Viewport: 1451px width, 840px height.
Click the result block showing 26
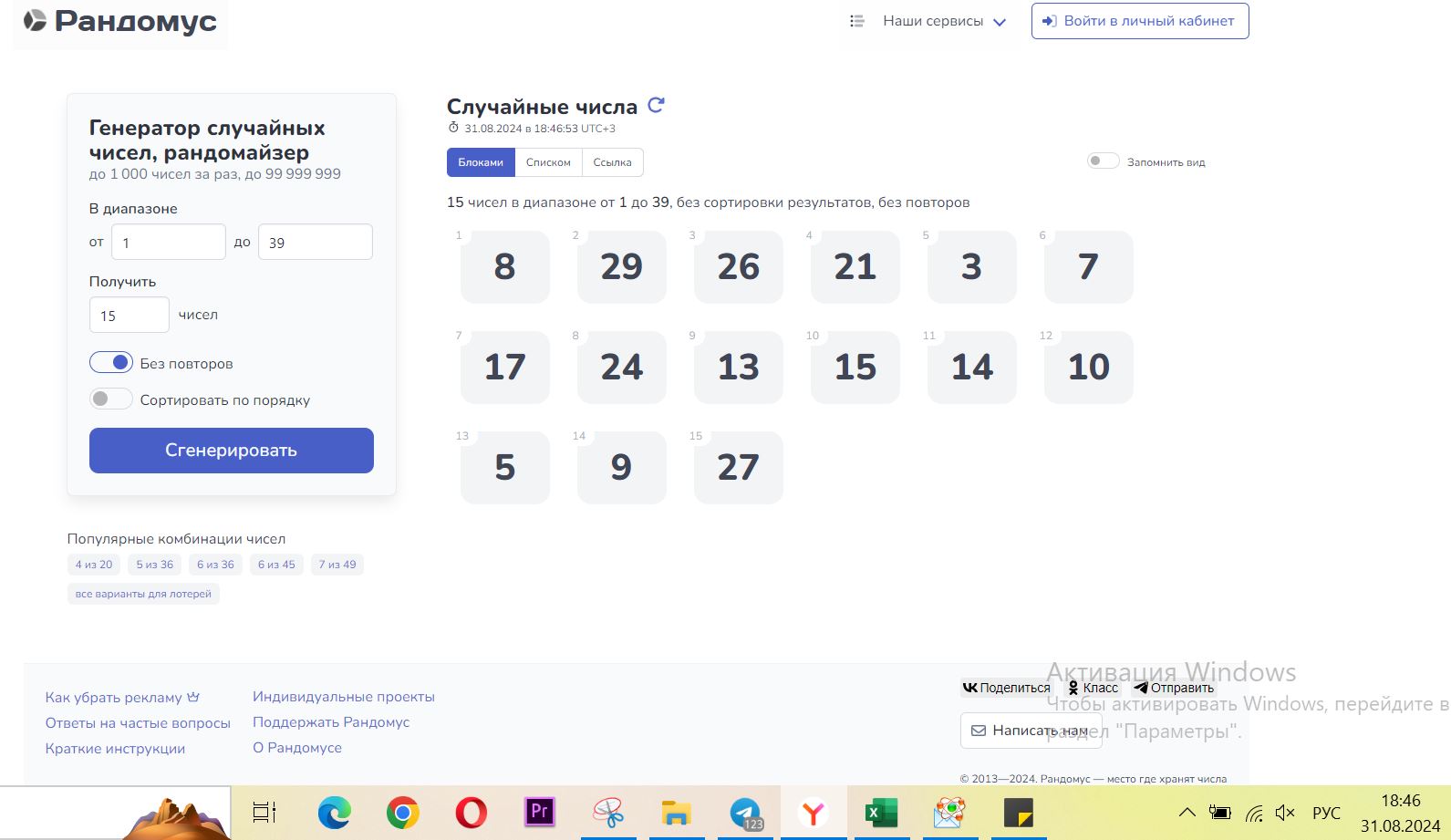[739, 267]
